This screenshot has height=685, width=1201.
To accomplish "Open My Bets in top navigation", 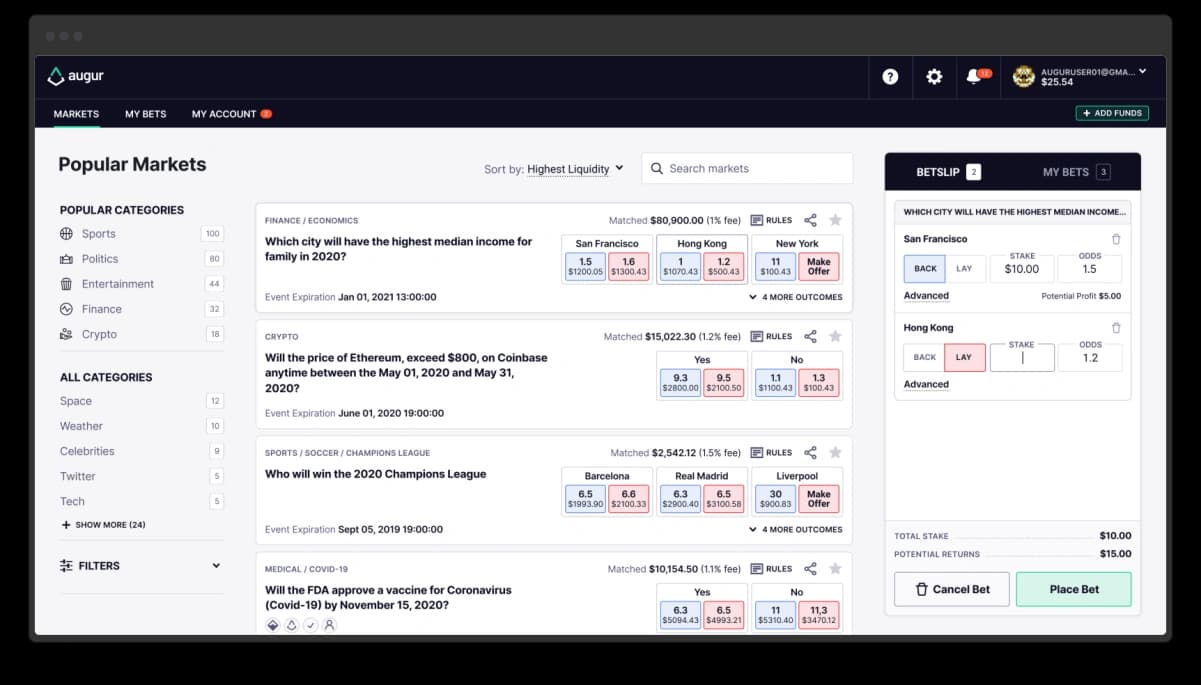I will coord(146,114).
